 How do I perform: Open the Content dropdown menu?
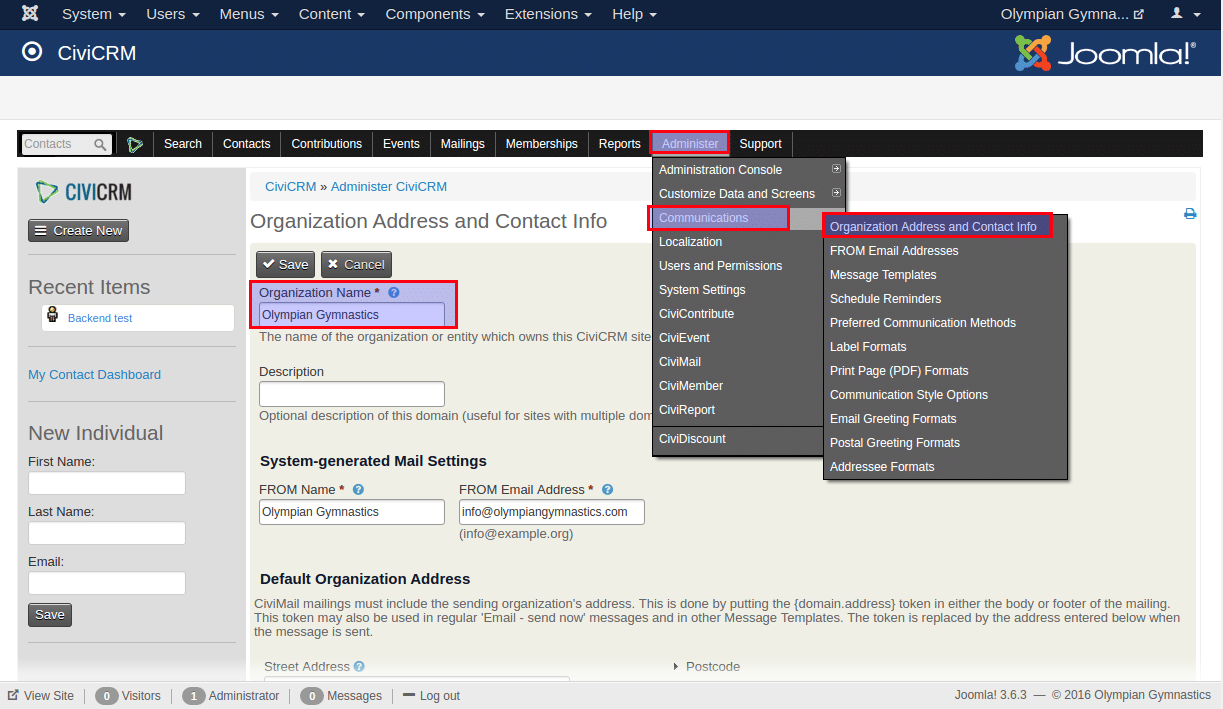332,14
